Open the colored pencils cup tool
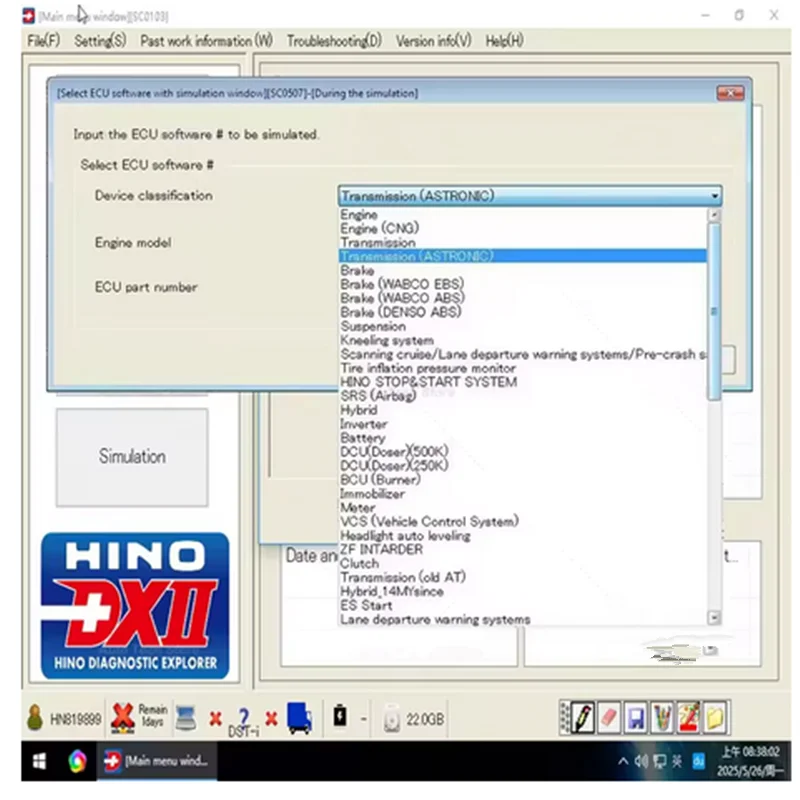The image size is (800, 800). pyautogui.click(x=662, y=718)
